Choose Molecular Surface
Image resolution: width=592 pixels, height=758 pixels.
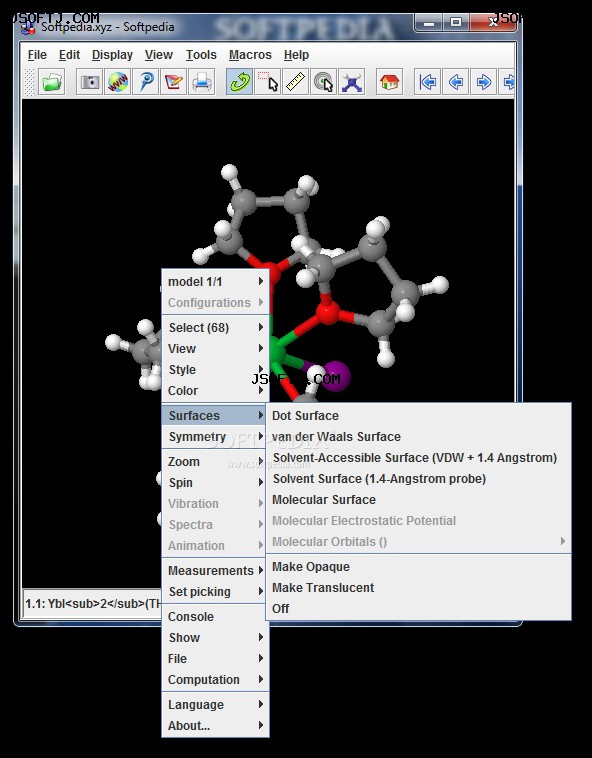(419, 500)
